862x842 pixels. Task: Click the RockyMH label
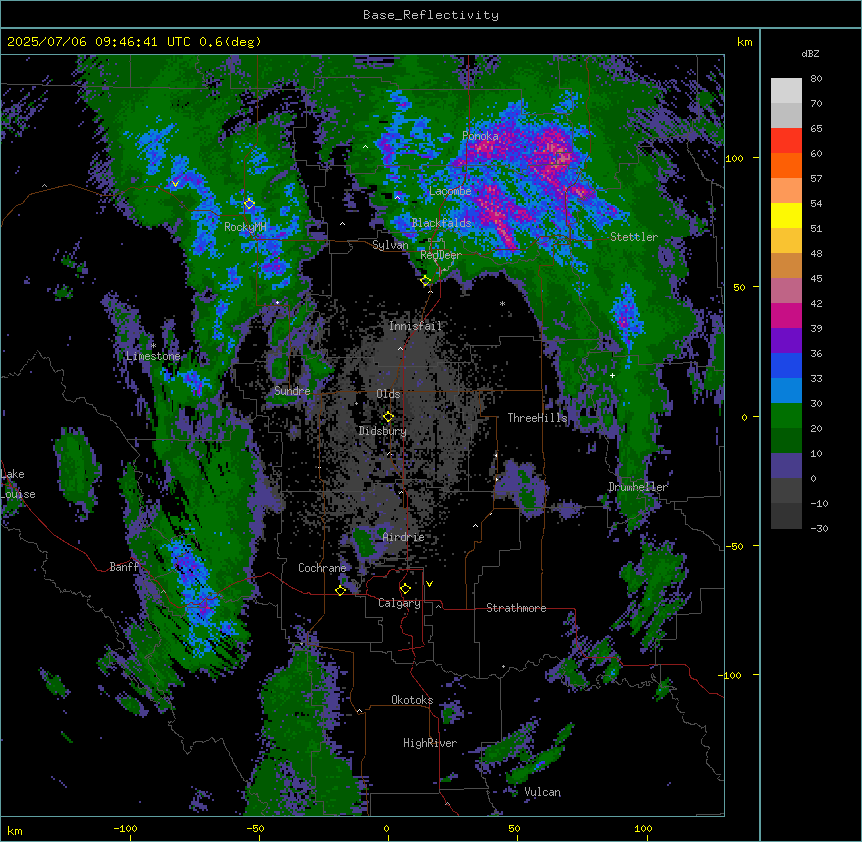point(245,227)
